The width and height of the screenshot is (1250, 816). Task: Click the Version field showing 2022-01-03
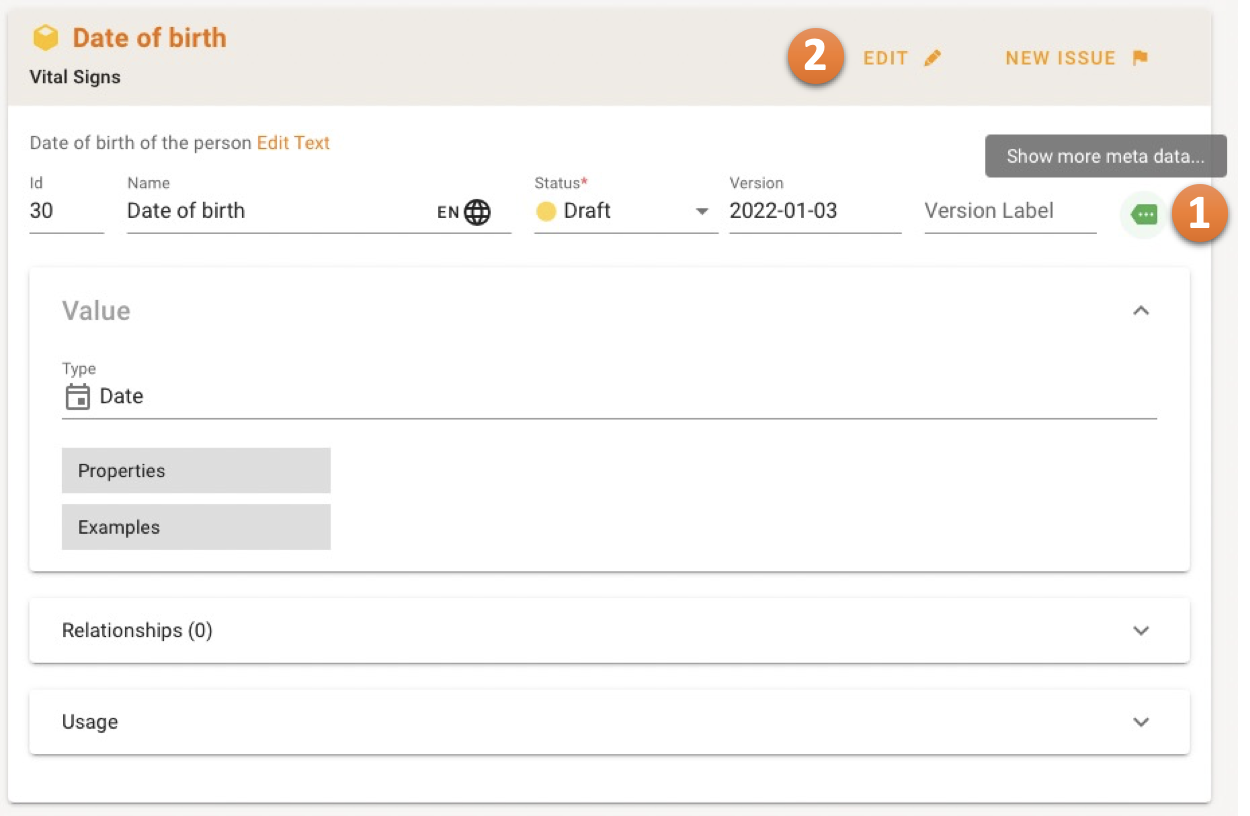click(814, 211)
